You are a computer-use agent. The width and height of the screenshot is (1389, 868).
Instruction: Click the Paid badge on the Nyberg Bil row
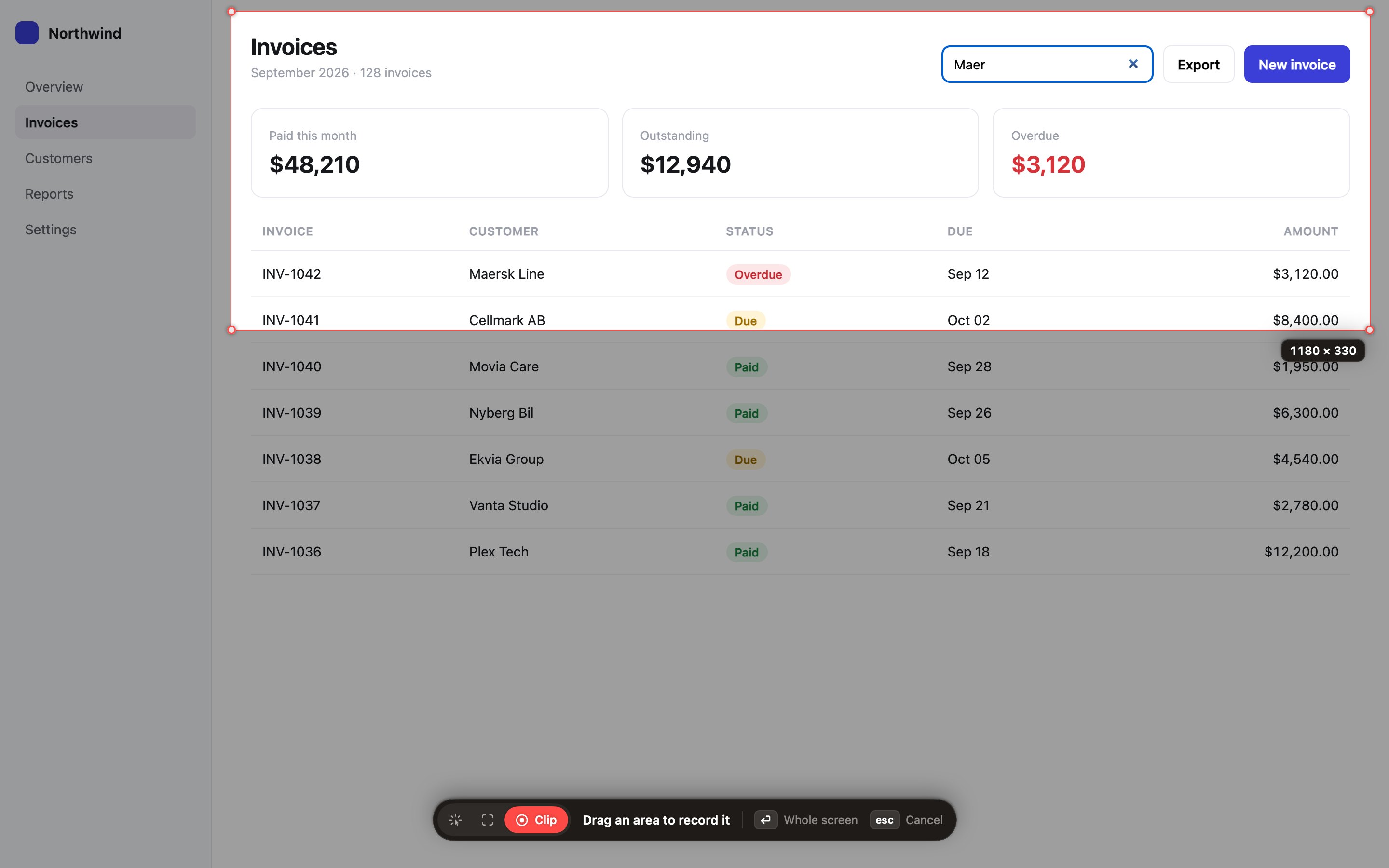click(746, 413)
